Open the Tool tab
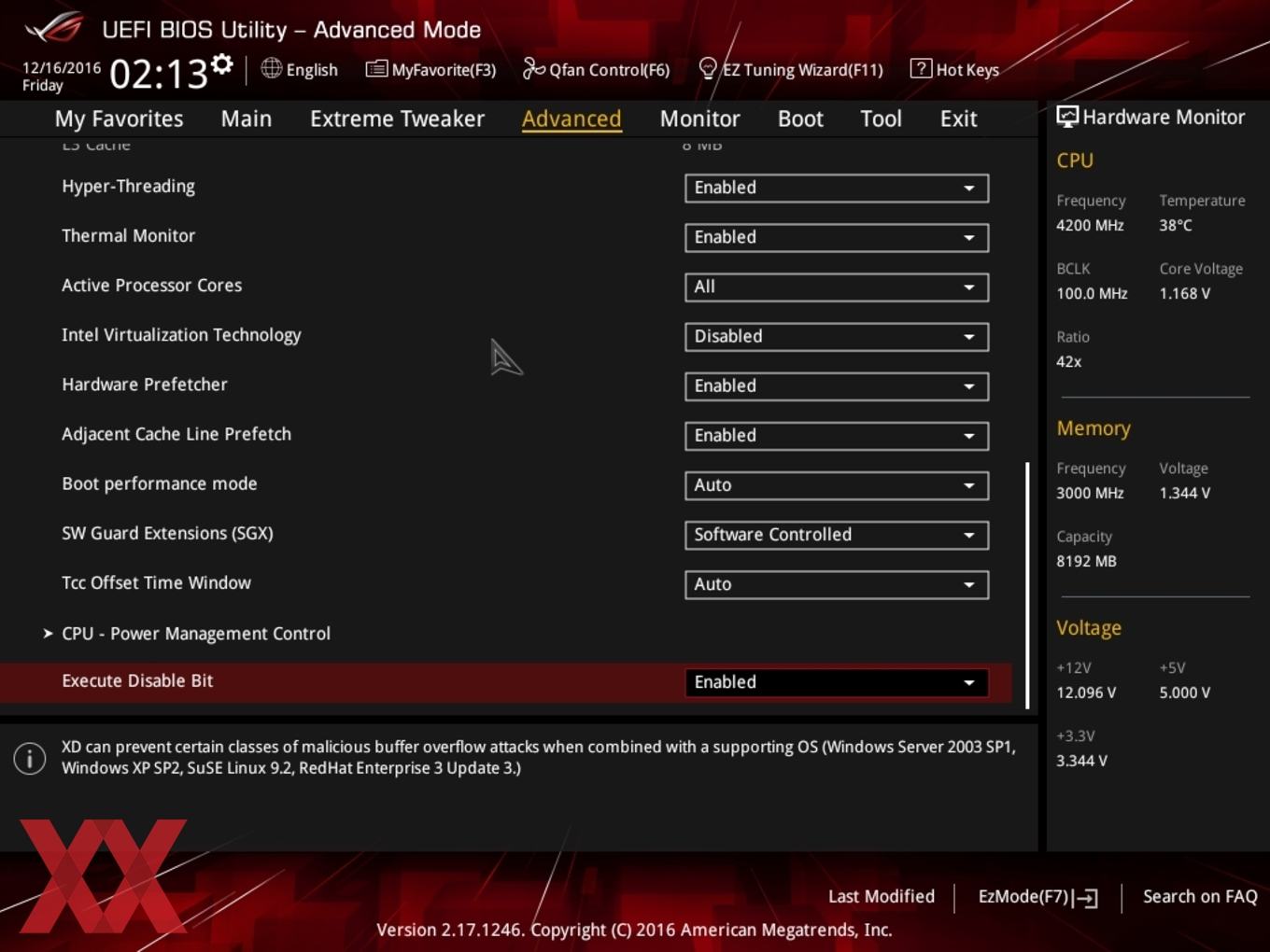Image resolution: width=1270 pixels, height=952 pixels. (x=881, y=119)
